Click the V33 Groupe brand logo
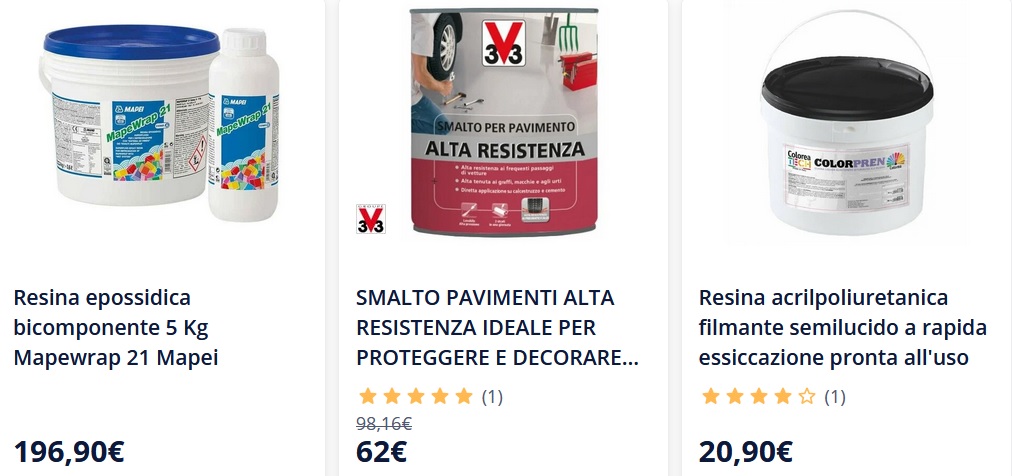1012x476 pixels. coord(370,218)
